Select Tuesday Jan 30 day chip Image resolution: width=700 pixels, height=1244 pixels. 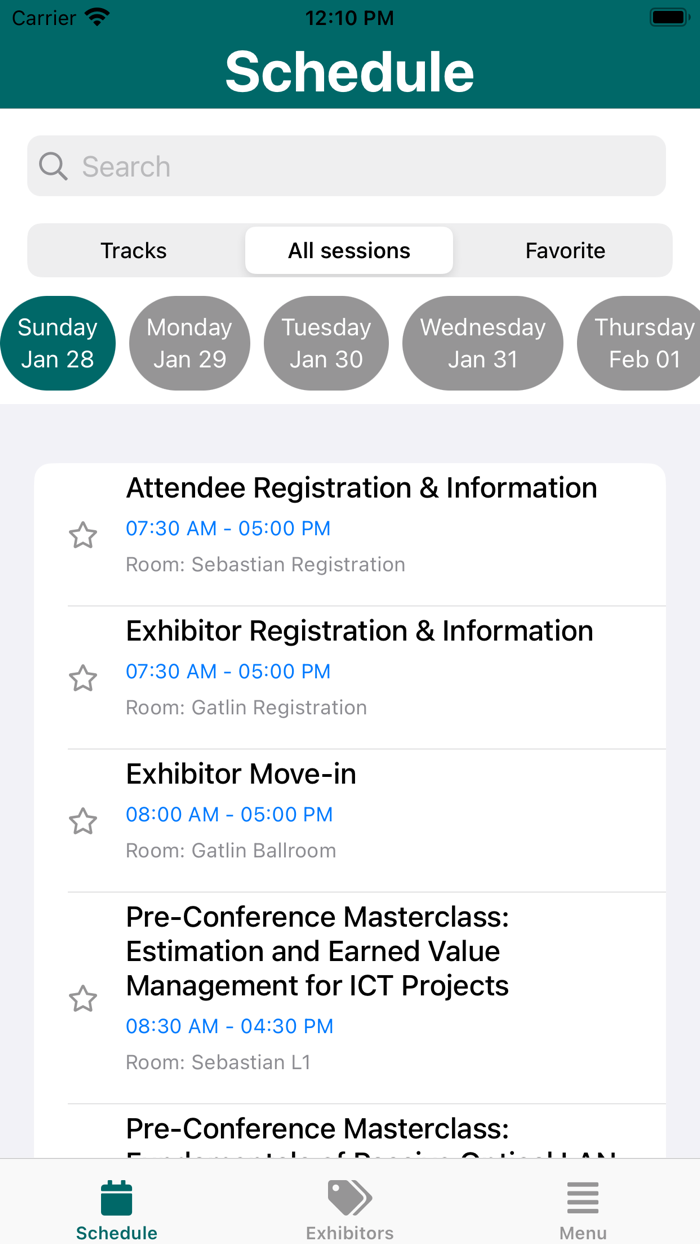326,343
